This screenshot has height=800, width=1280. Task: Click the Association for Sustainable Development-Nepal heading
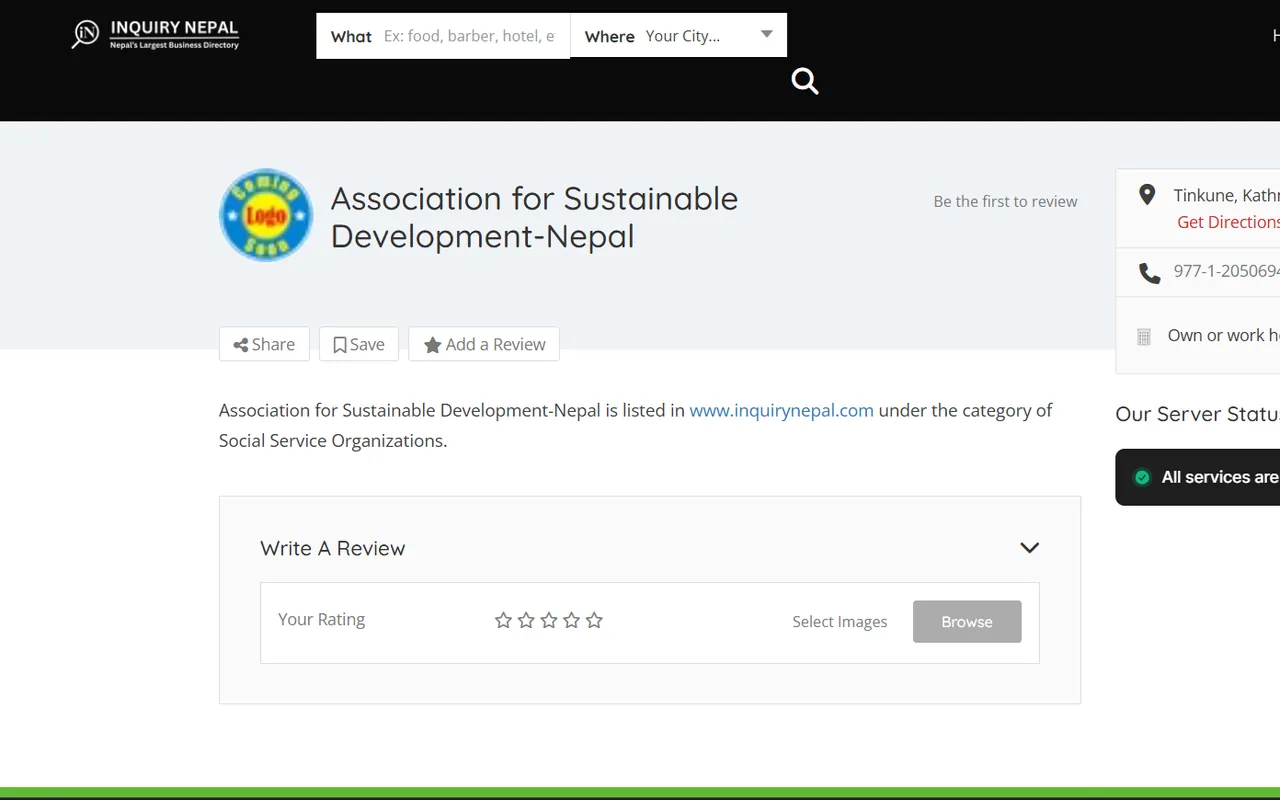click(x=535, y=217)
